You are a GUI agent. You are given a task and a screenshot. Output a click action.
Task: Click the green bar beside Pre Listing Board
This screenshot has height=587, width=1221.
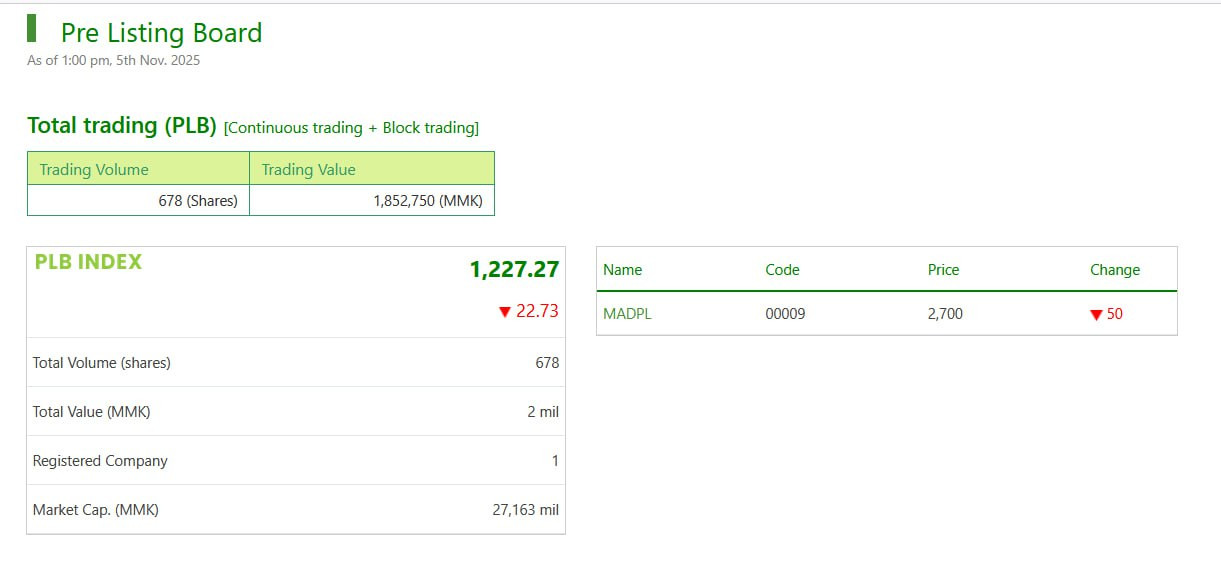(32, 28)
